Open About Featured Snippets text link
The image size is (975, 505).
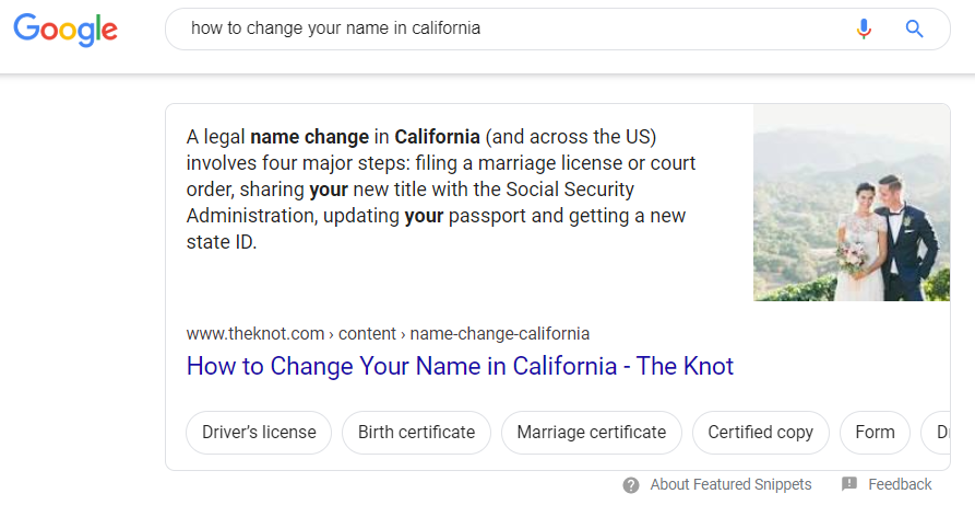click(x=730, y=485)
